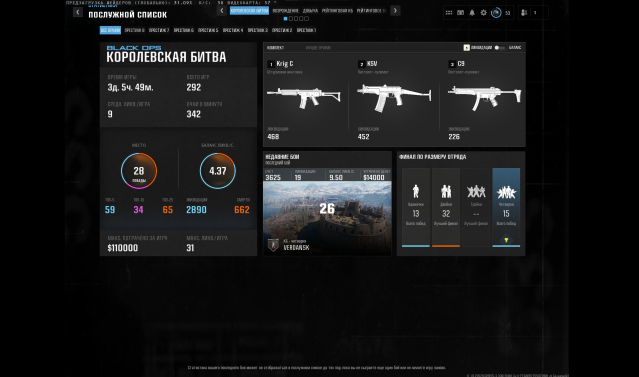Select the Престиж 5 filter tab

tap(208, 30)
